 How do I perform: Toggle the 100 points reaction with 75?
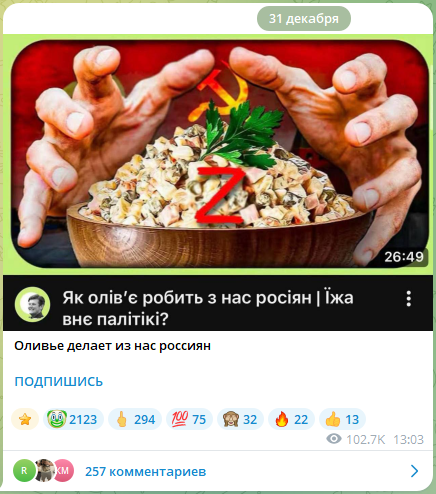click(189, 419)
